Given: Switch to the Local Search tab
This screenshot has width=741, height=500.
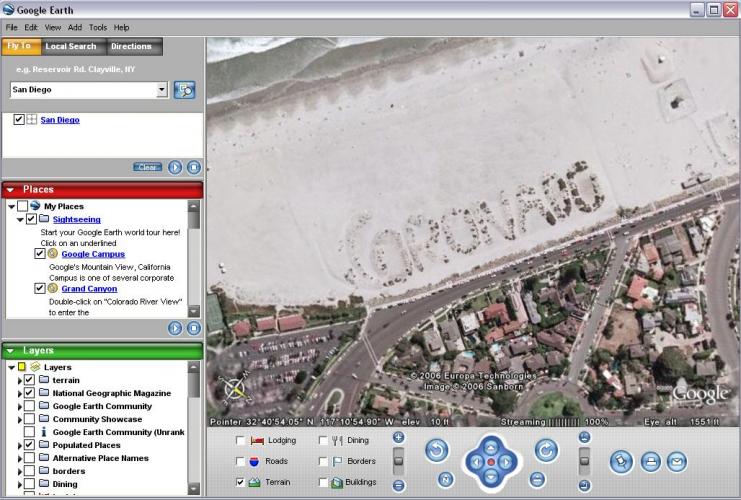Looking at the screenshot, I should (x=71, y=46).
